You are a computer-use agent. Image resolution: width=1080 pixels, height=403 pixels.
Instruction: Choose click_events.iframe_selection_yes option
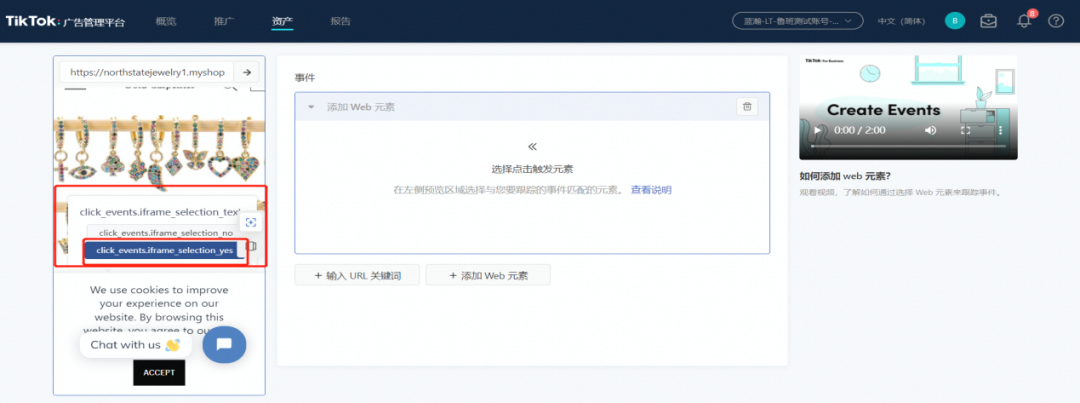[x=165, y=250]
